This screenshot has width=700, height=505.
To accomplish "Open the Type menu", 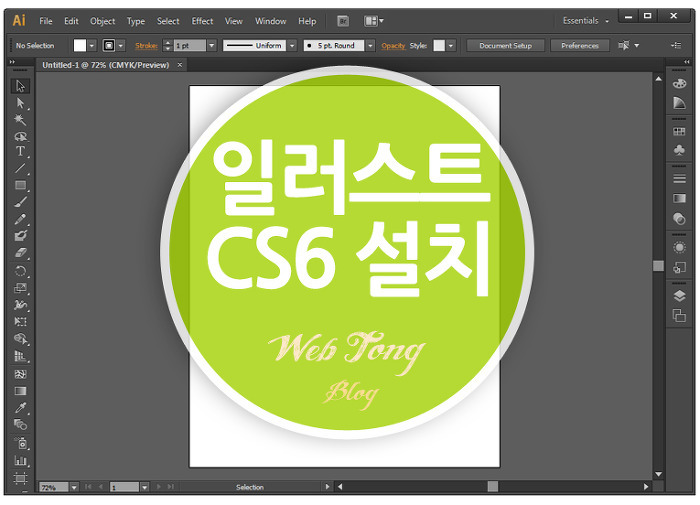I will tap(136, 21).
